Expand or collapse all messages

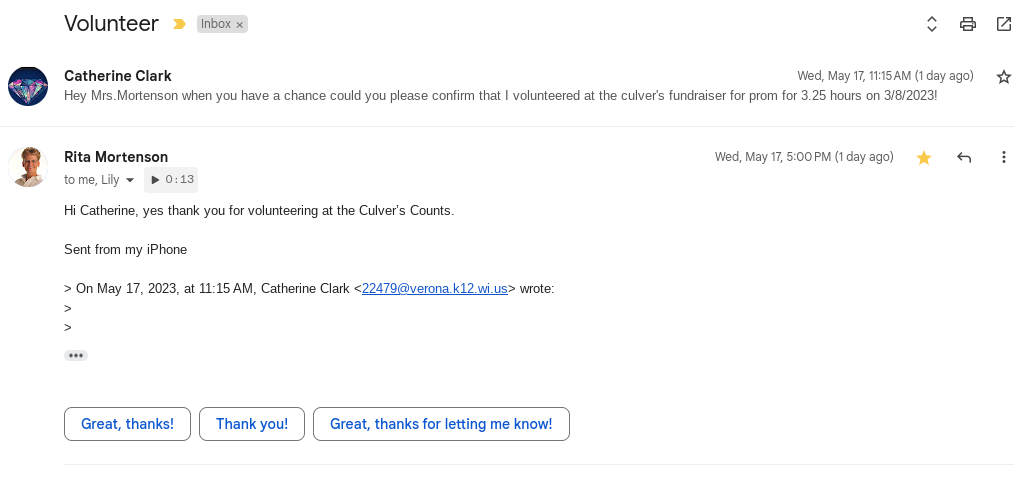[x=931, y=24]
